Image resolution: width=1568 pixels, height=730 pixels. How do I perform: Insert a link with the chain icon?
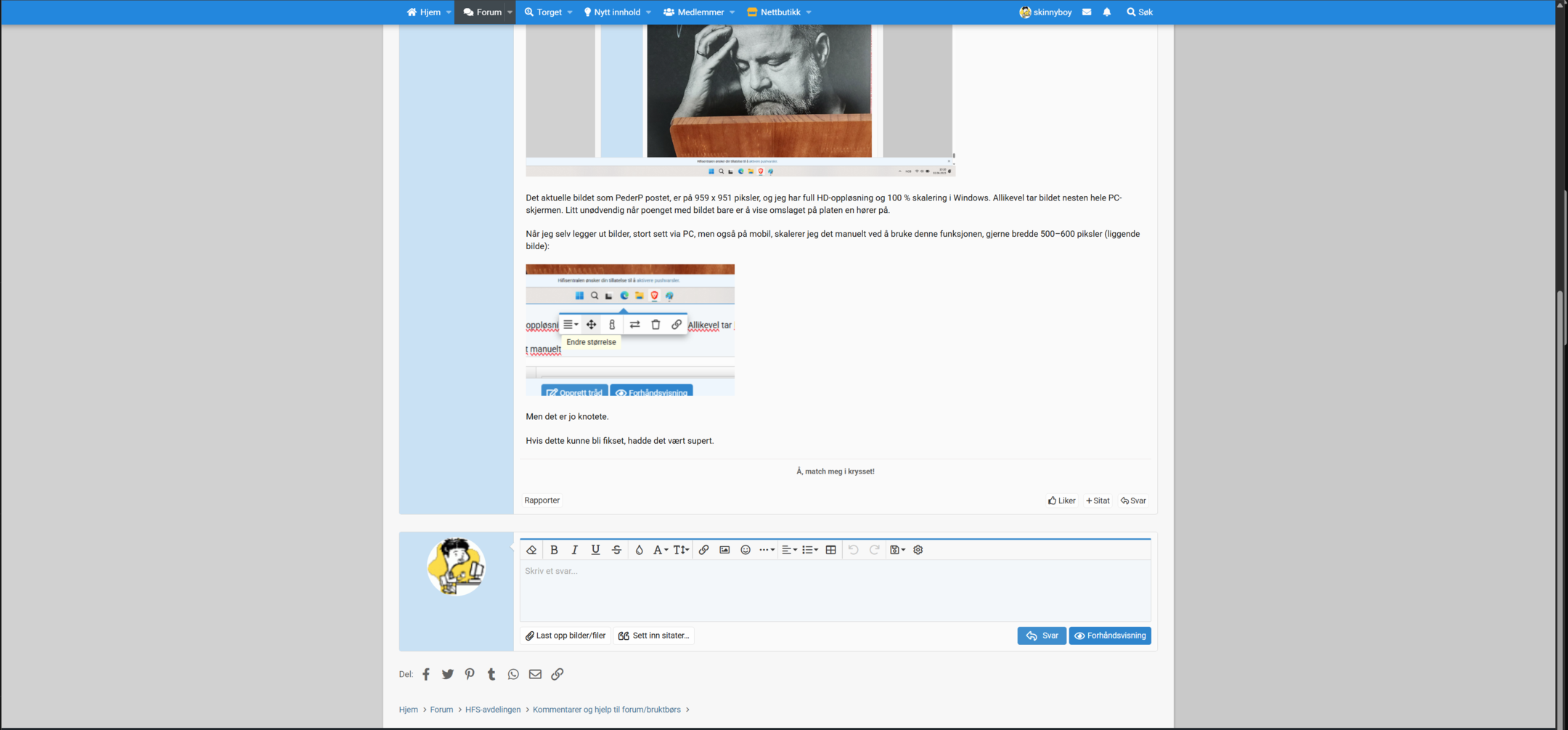point(703,550)
